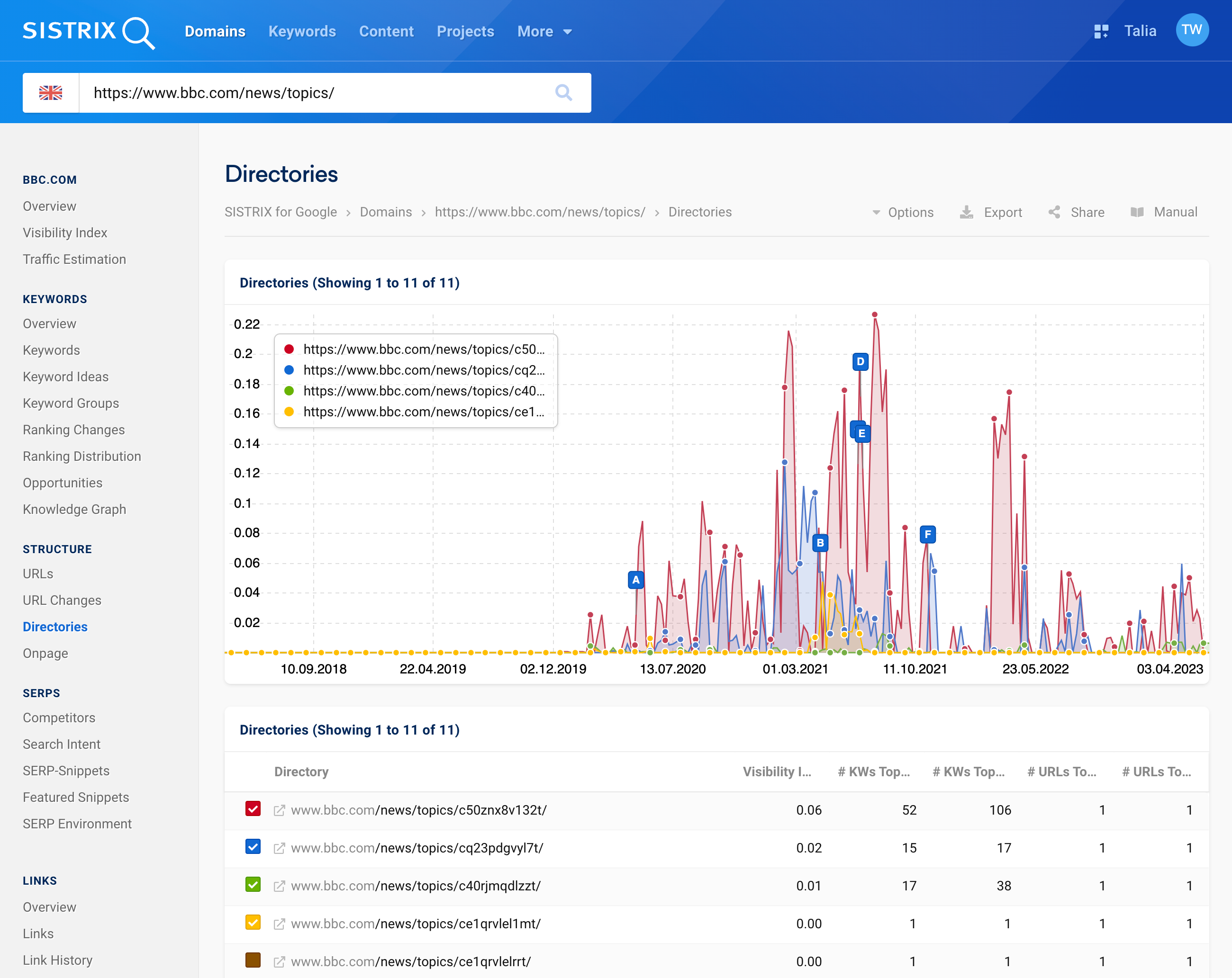Open URL Changes in sidebar

(62, 601)
